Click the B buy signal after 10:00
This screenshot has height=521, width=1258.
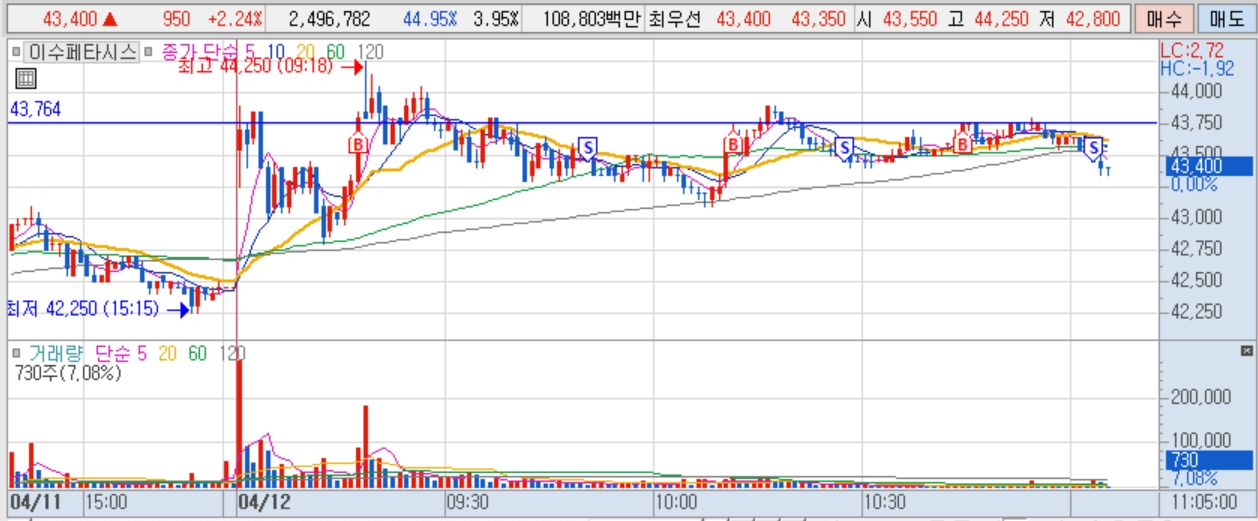733,145
